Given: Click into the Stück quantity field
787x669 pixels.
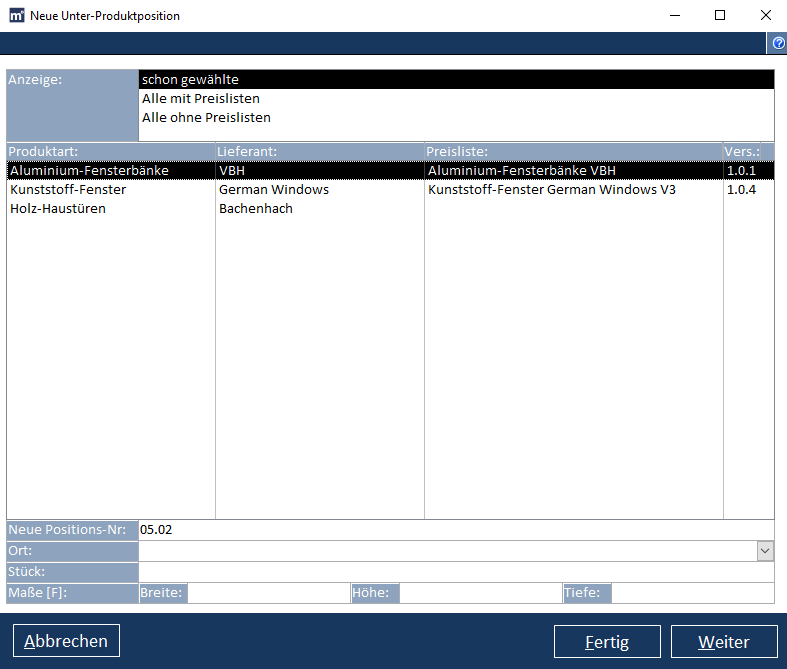Looking at the screenshot, I should [x=455, y=572].
